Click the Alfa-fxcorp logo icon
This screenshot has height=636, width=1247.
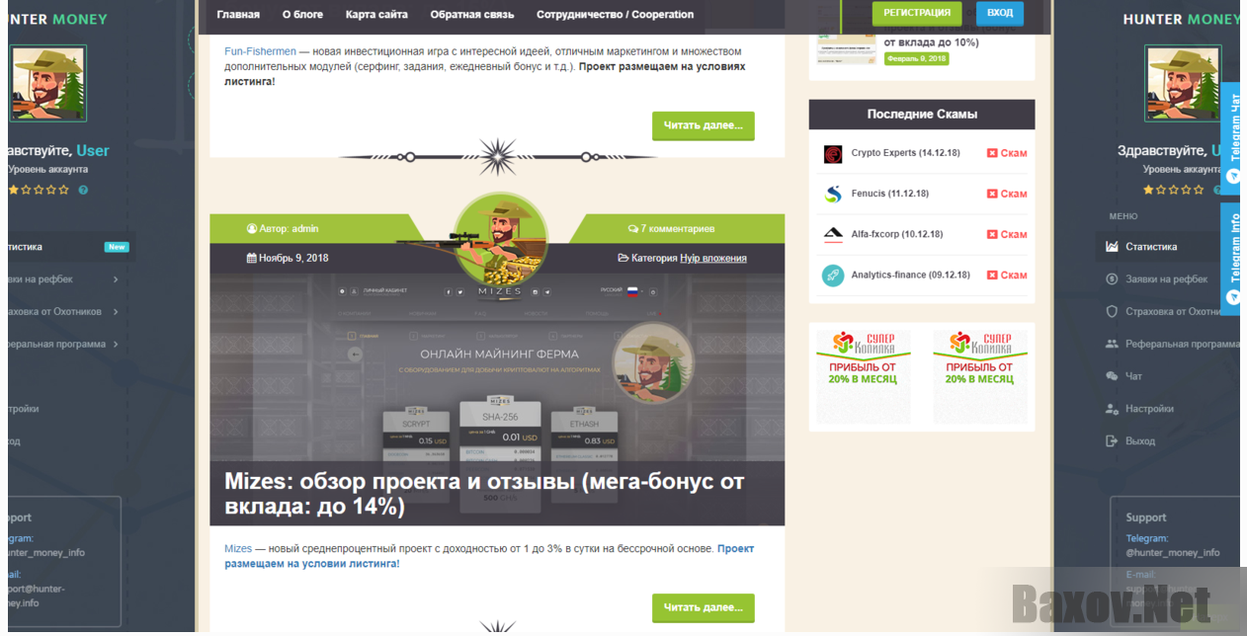click(x=833, y=235)
